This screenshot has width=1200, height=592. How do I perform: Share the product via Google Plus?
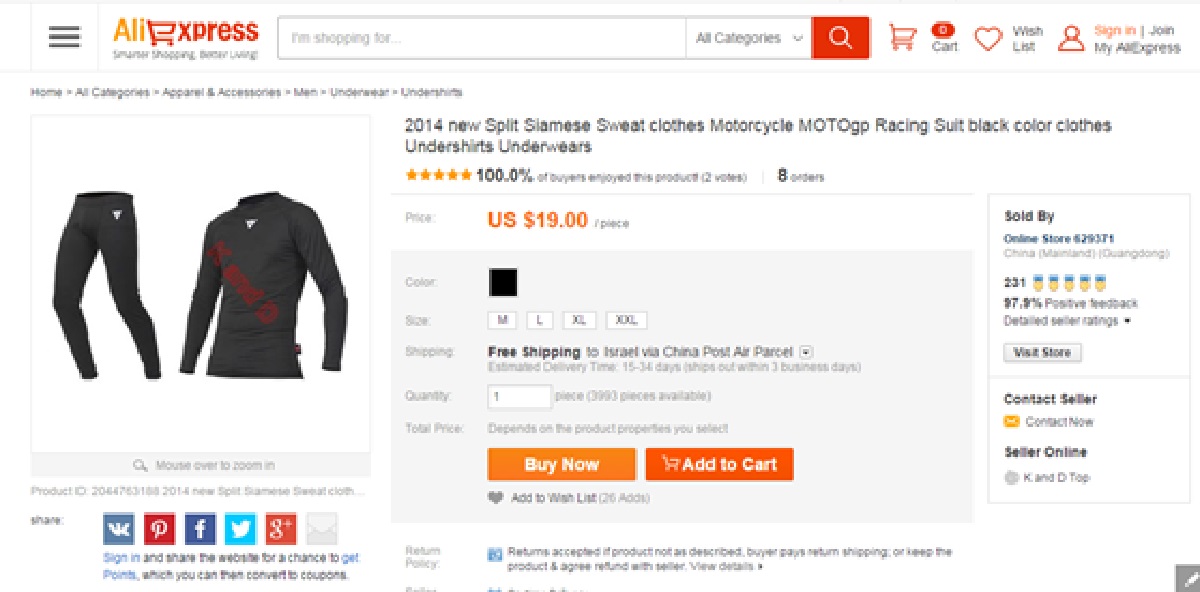[x=281, y=528]
